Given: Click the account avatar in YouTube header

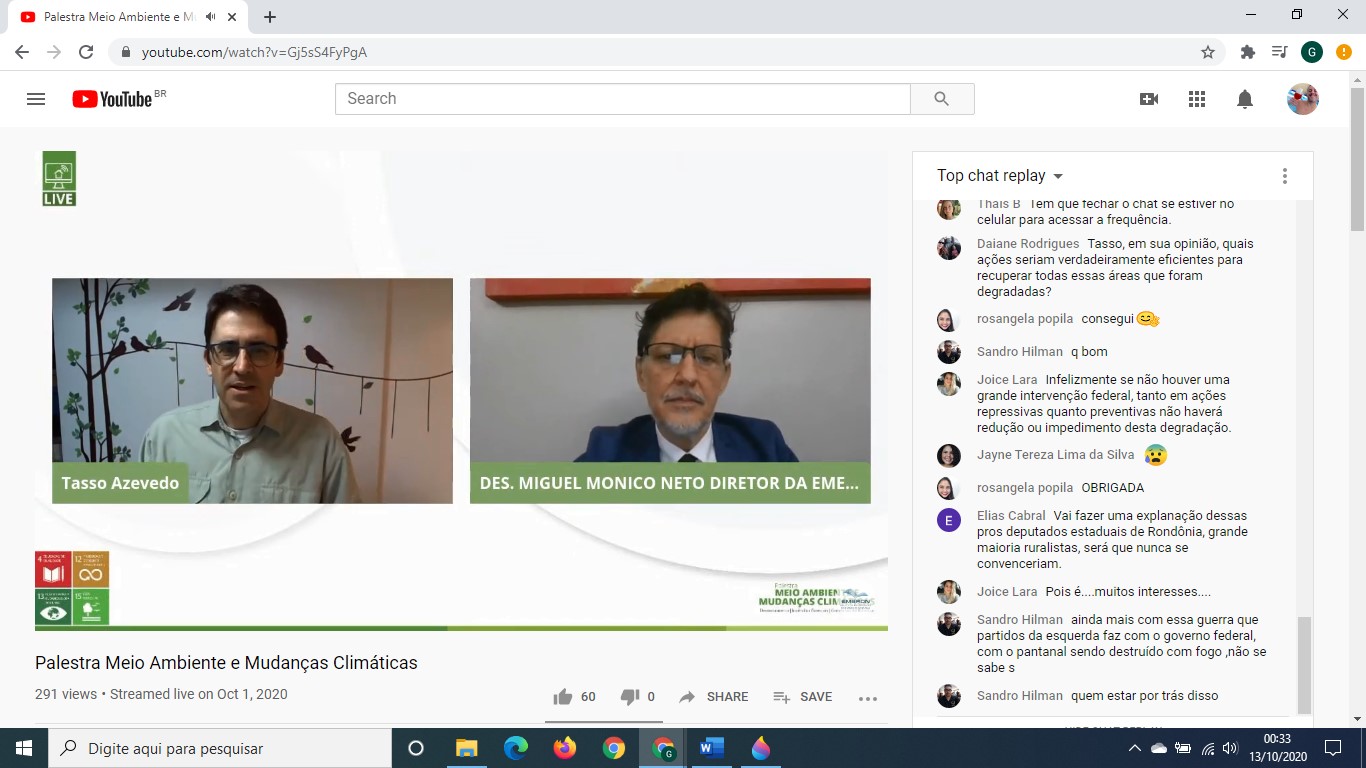Looking at the screenshot, I should pyautogui.click(x=1302, y=99).
